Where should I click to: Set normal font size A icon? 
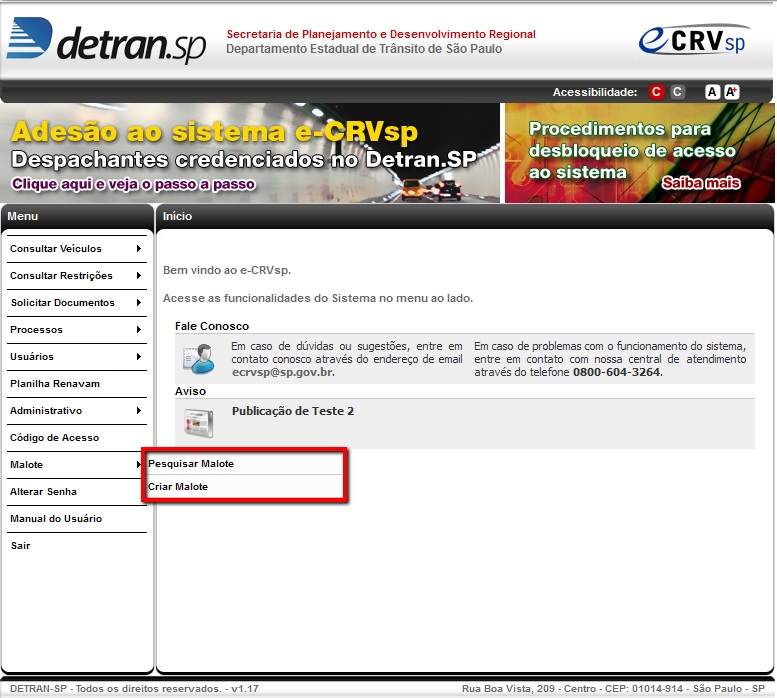[712, 92]
